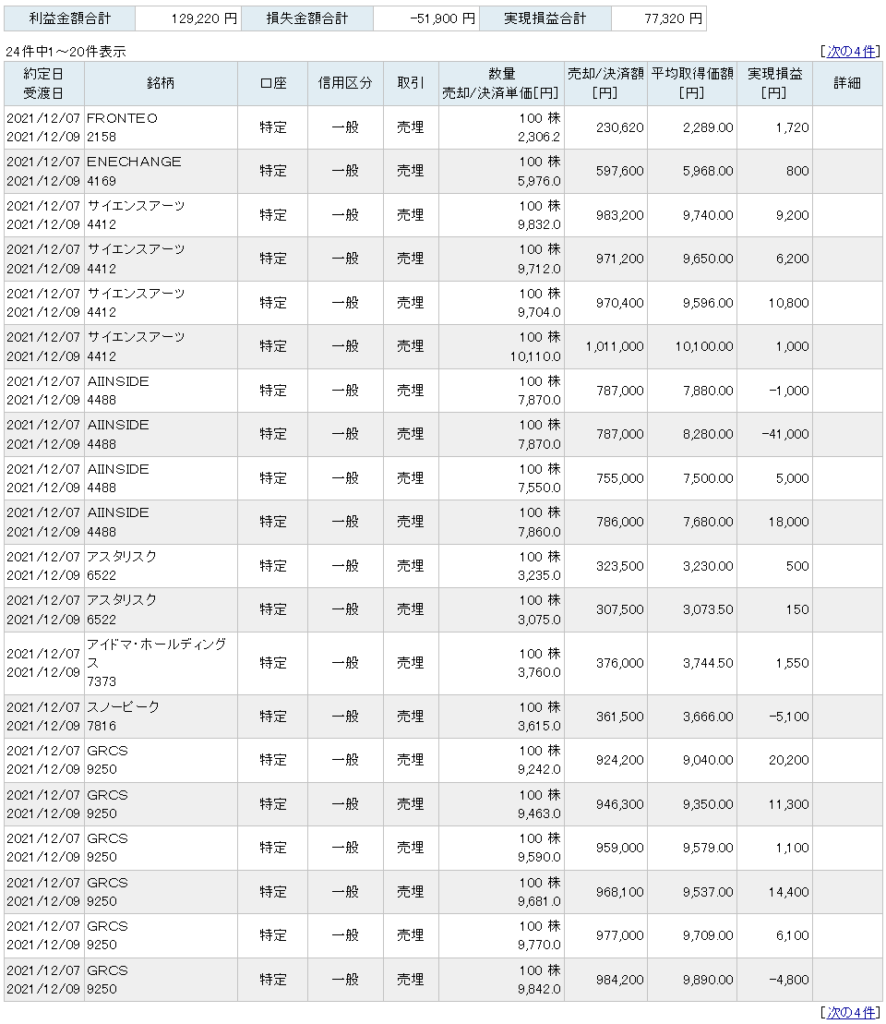Click the 詳細 column header
The width and height of the screenshot is (886, 1024).
click(x=847, y=83)
